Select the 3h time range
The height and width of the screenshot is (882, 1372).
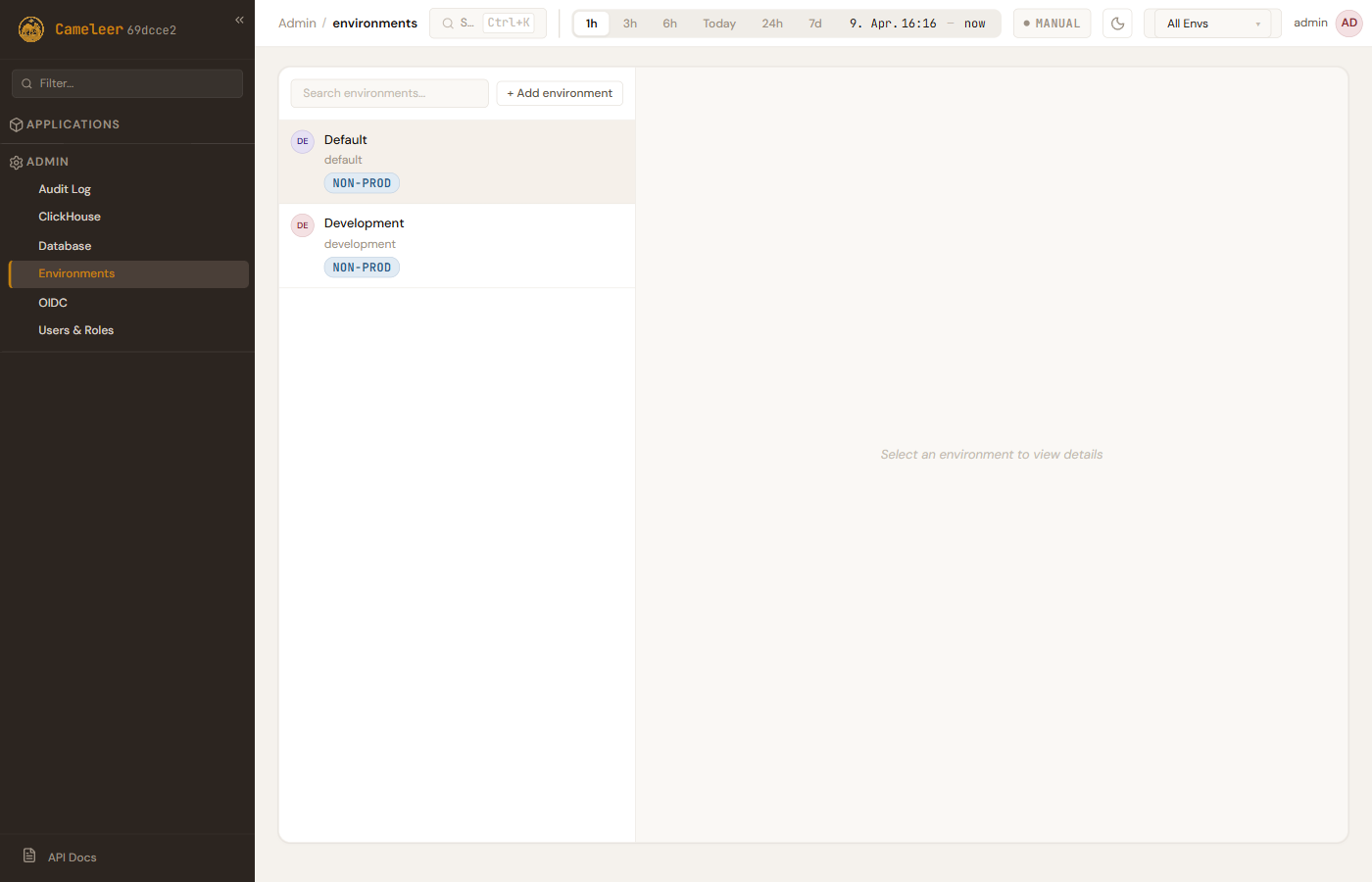[630, 24]
